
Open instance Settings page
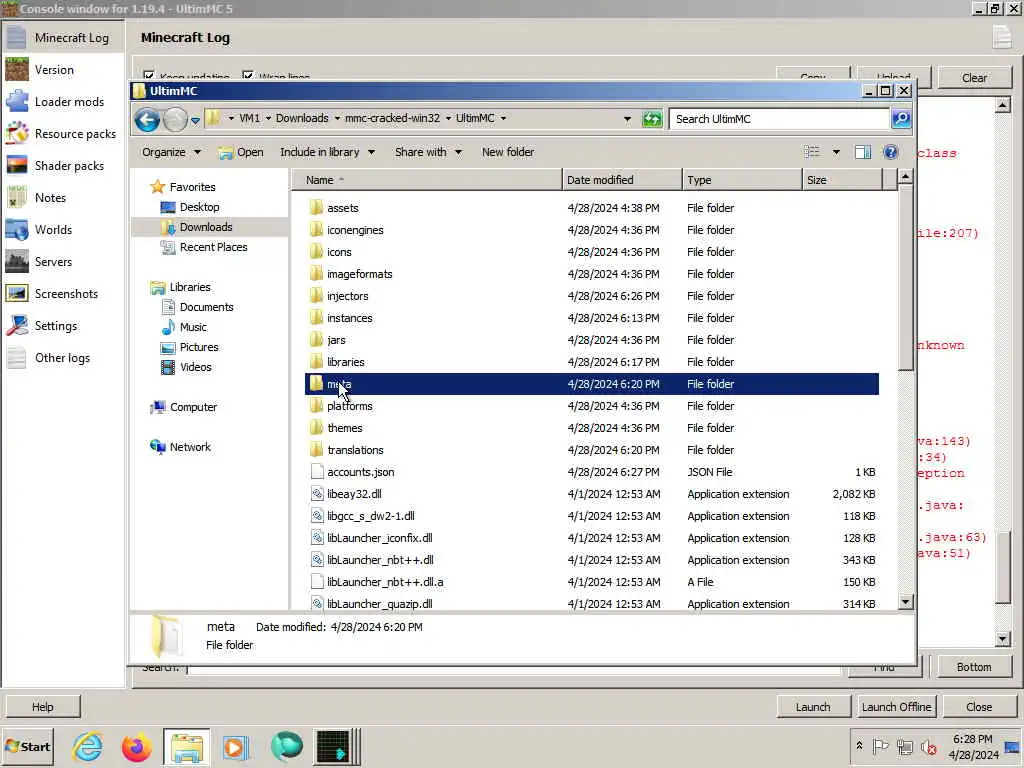(62, 326)
